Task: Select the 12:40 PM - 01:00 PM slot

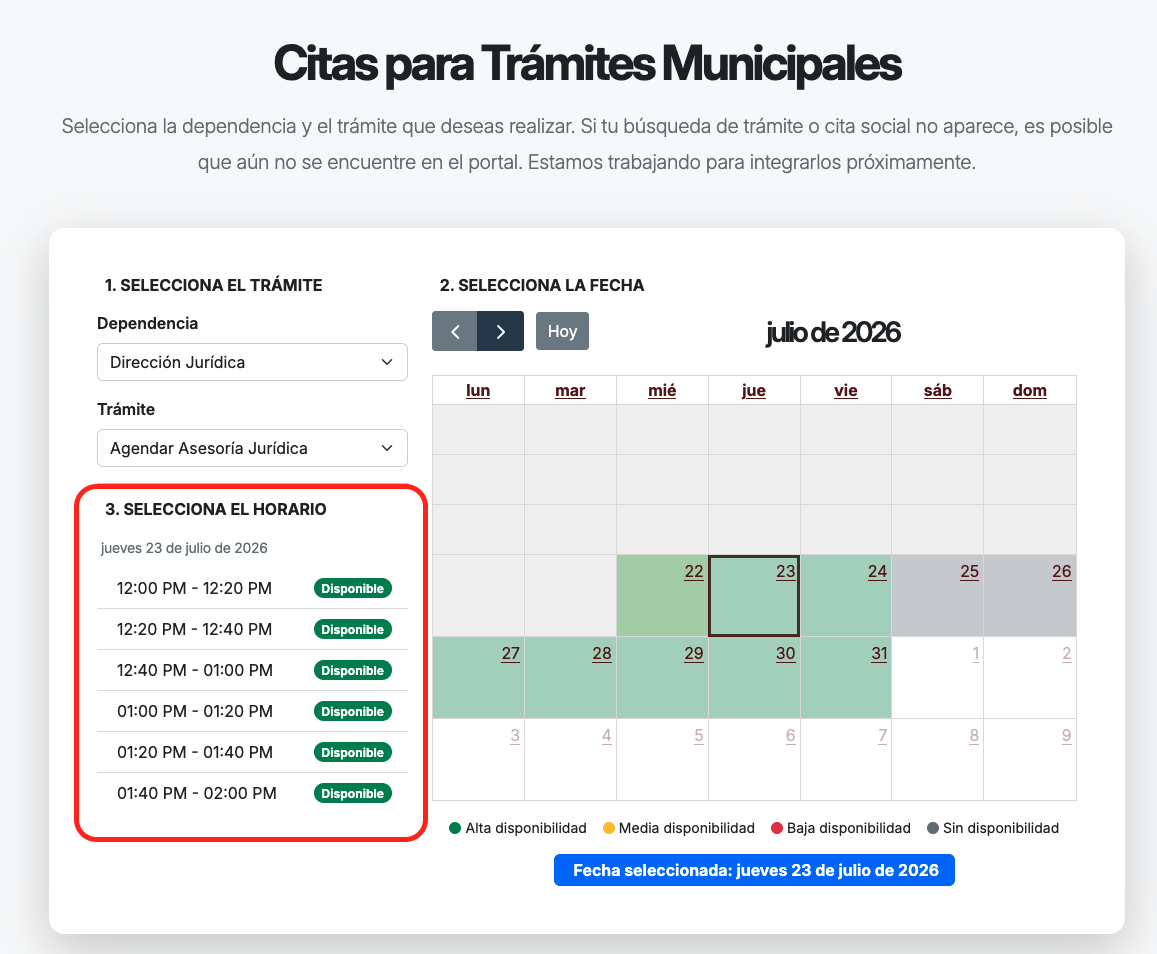Action: coord(252,671)
